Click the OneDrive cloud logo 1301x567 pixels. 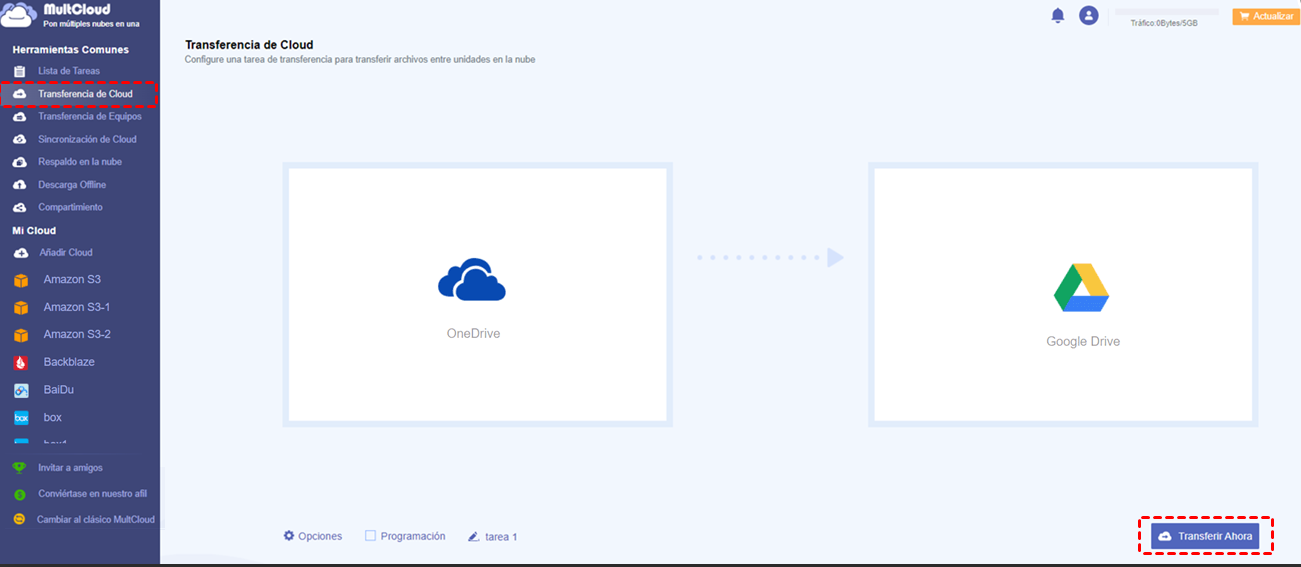tap(472, 281)
